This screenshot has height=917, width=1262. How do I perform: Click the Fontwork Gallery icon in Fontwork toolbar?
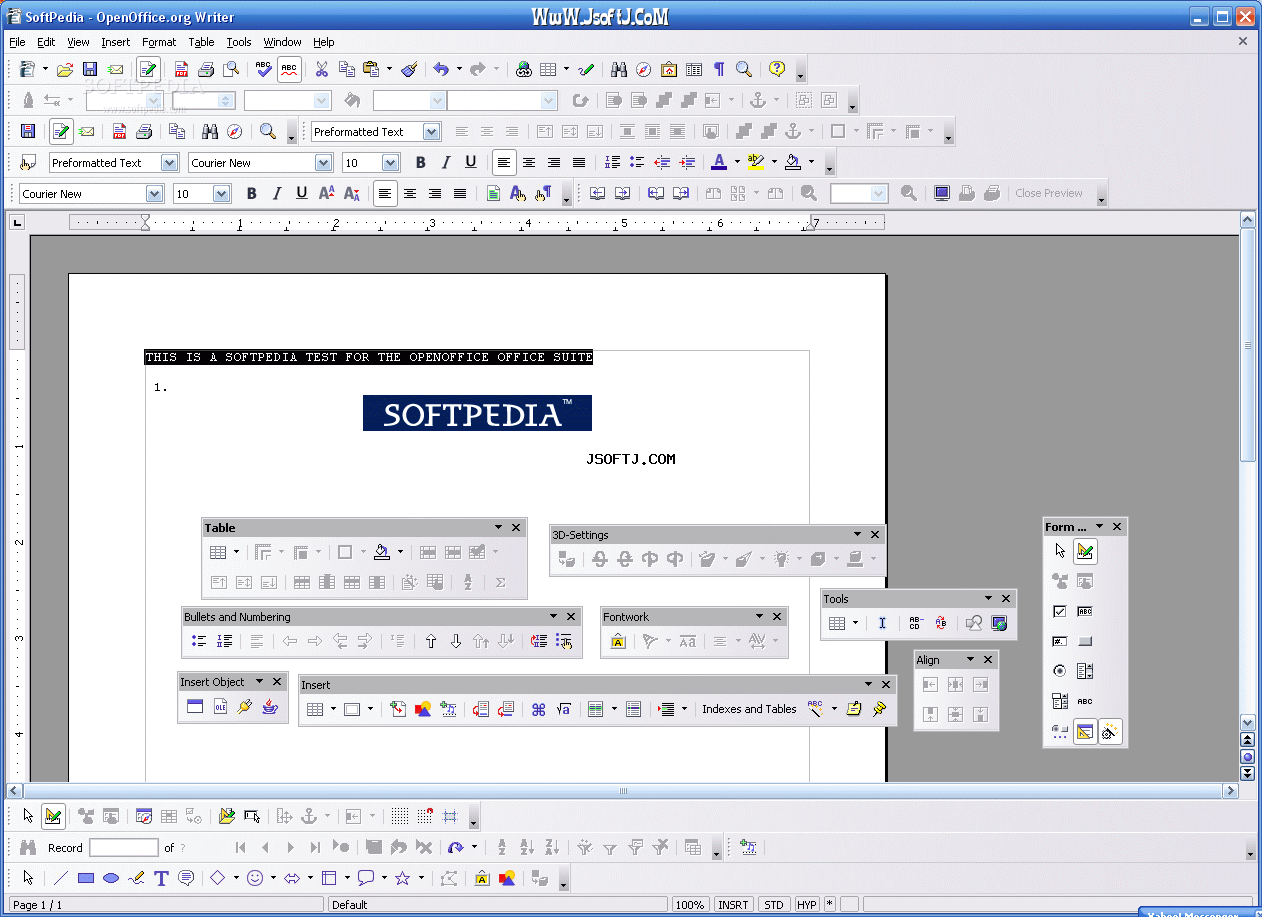pyautogui.click(x=618, y=642)
